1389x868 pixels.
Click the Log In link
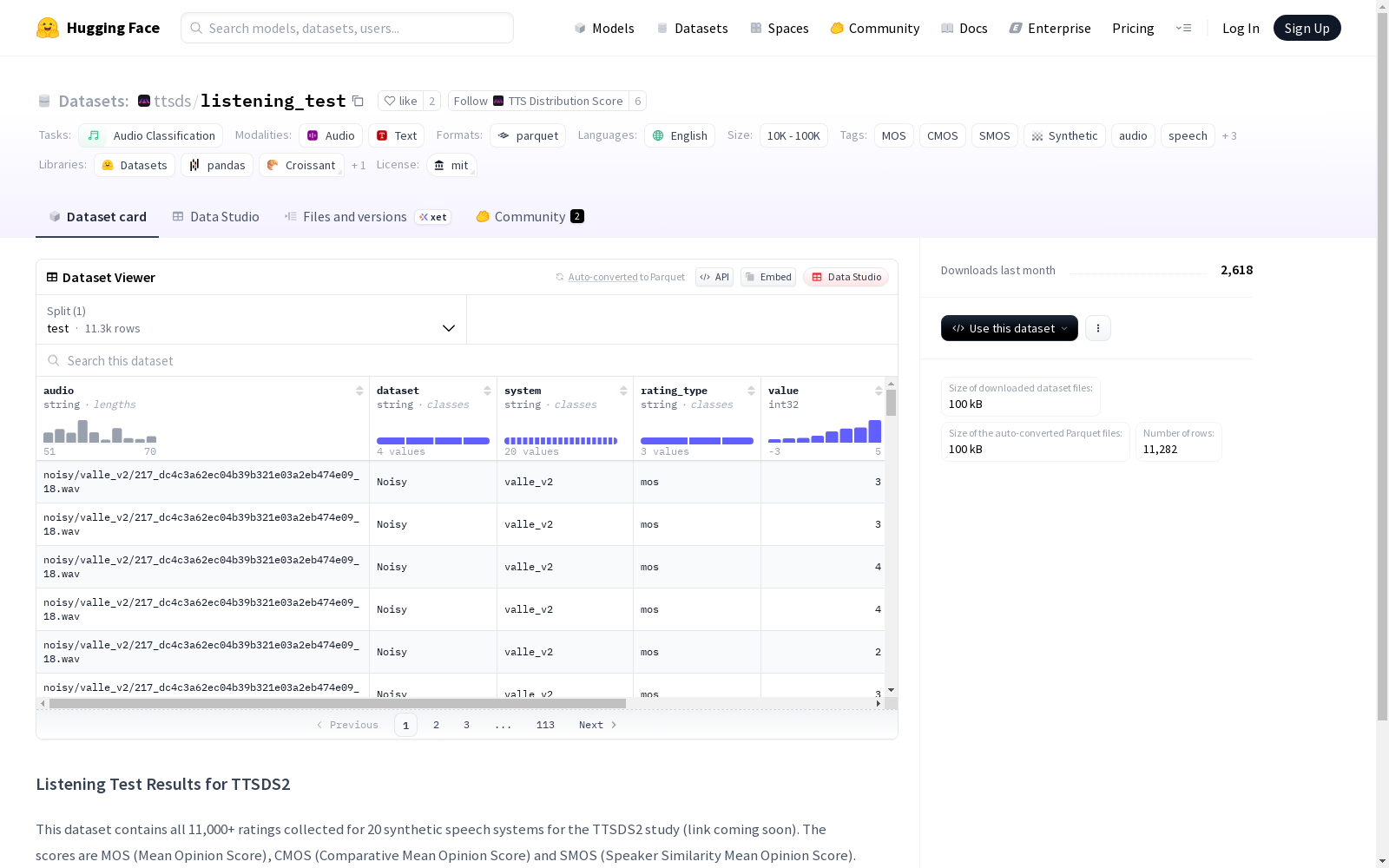(1241, 28)
